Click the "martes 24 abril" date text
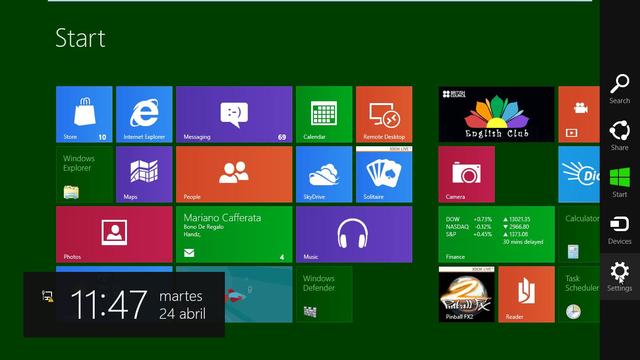This screenshot has height=360, width=640. tap(182, 304)
